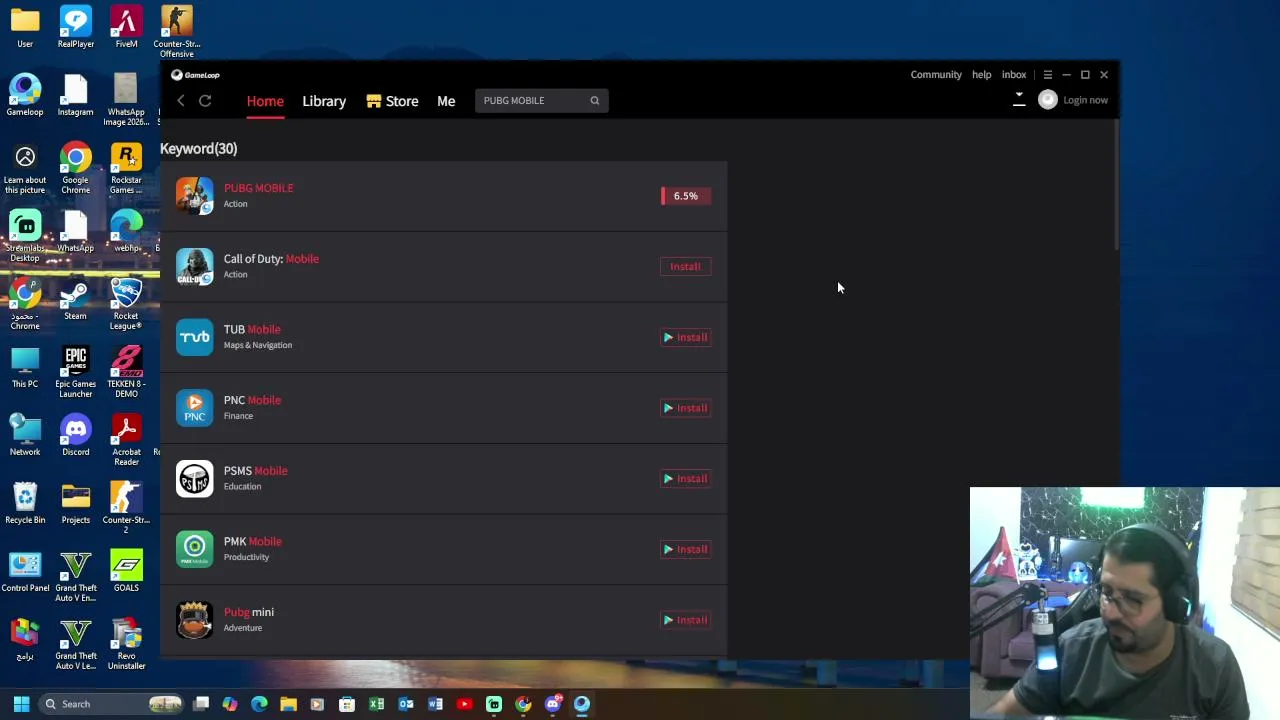Image resolution: width=1280 pixels, height=720 pixels.
Task: Open the GameLoop downloads arrow icon
Action: (x=1019, y=100)
